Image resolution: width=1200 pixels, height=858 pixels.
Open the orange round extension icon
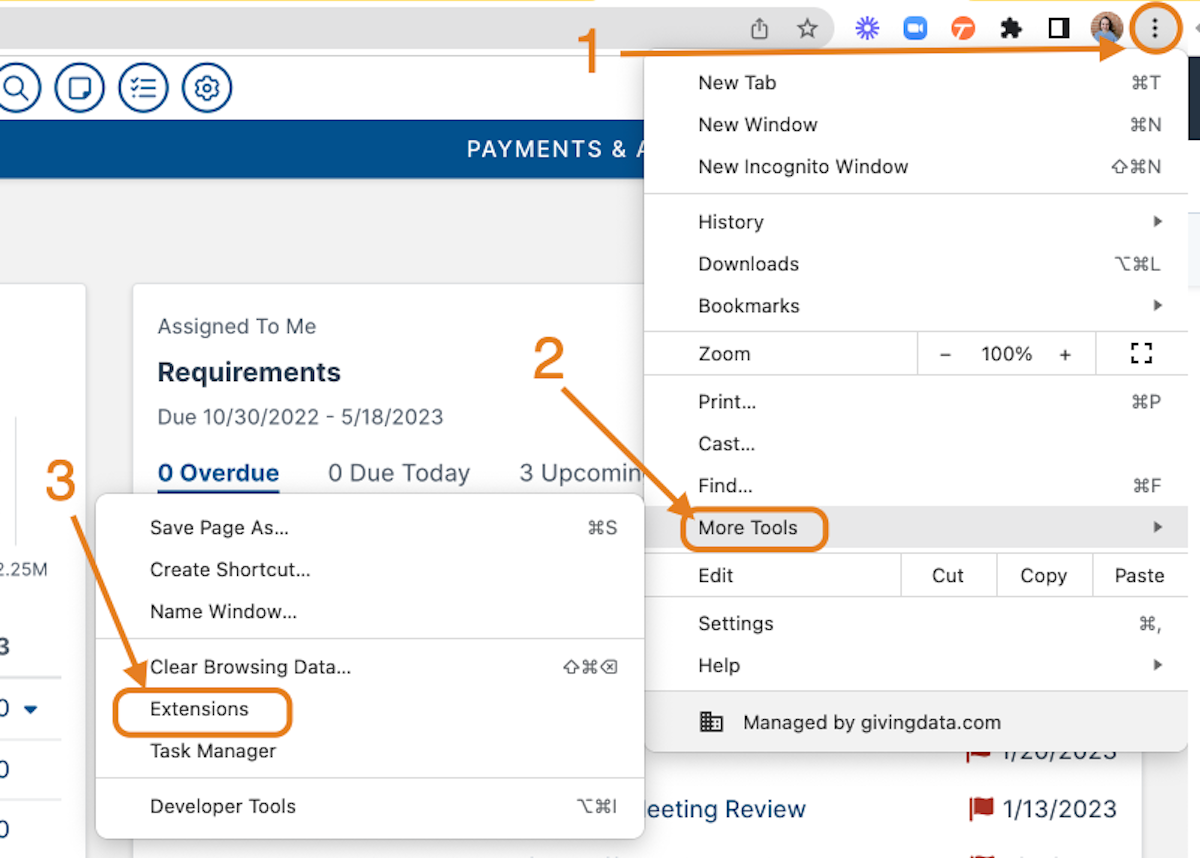[x=963, y=29]
